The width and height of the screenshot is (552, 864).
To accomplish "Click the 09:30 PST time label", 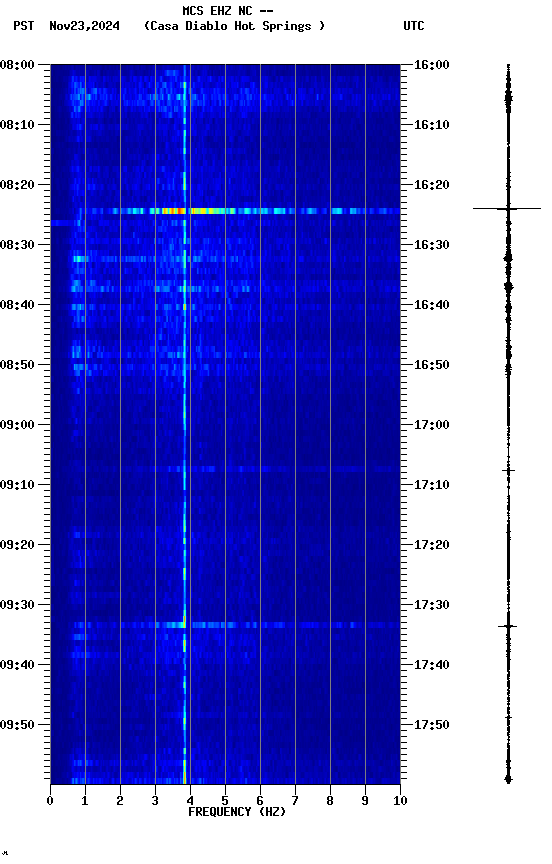I will (17, 605).
